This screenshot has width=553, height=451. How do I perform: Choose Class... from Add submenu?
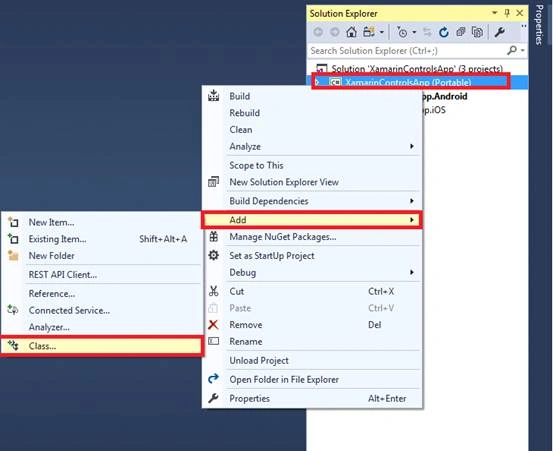(102, 346)
